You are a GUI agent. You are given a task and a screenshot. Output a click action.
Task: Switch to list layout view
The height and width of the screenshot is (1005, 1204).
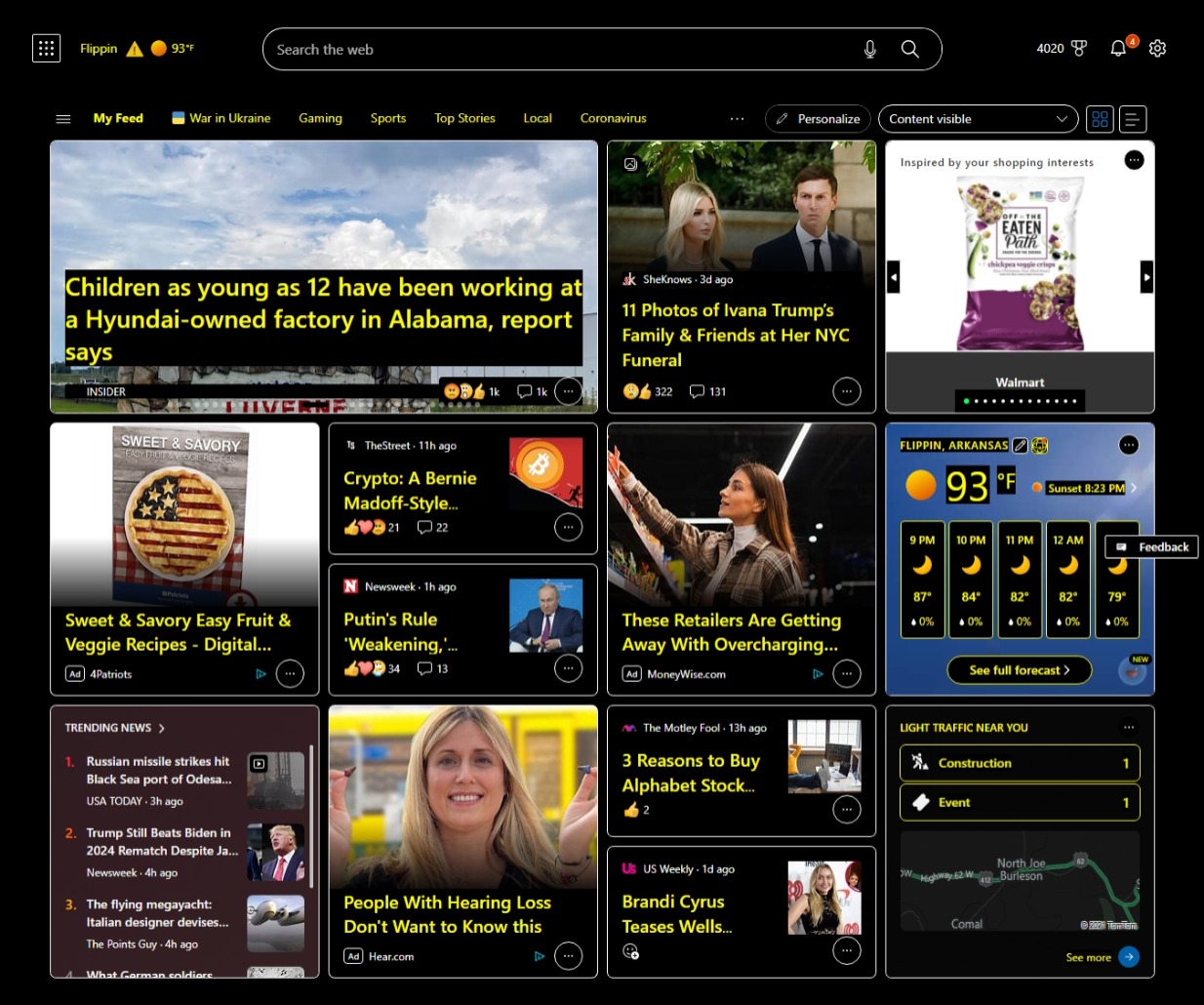coord(1132,119)
